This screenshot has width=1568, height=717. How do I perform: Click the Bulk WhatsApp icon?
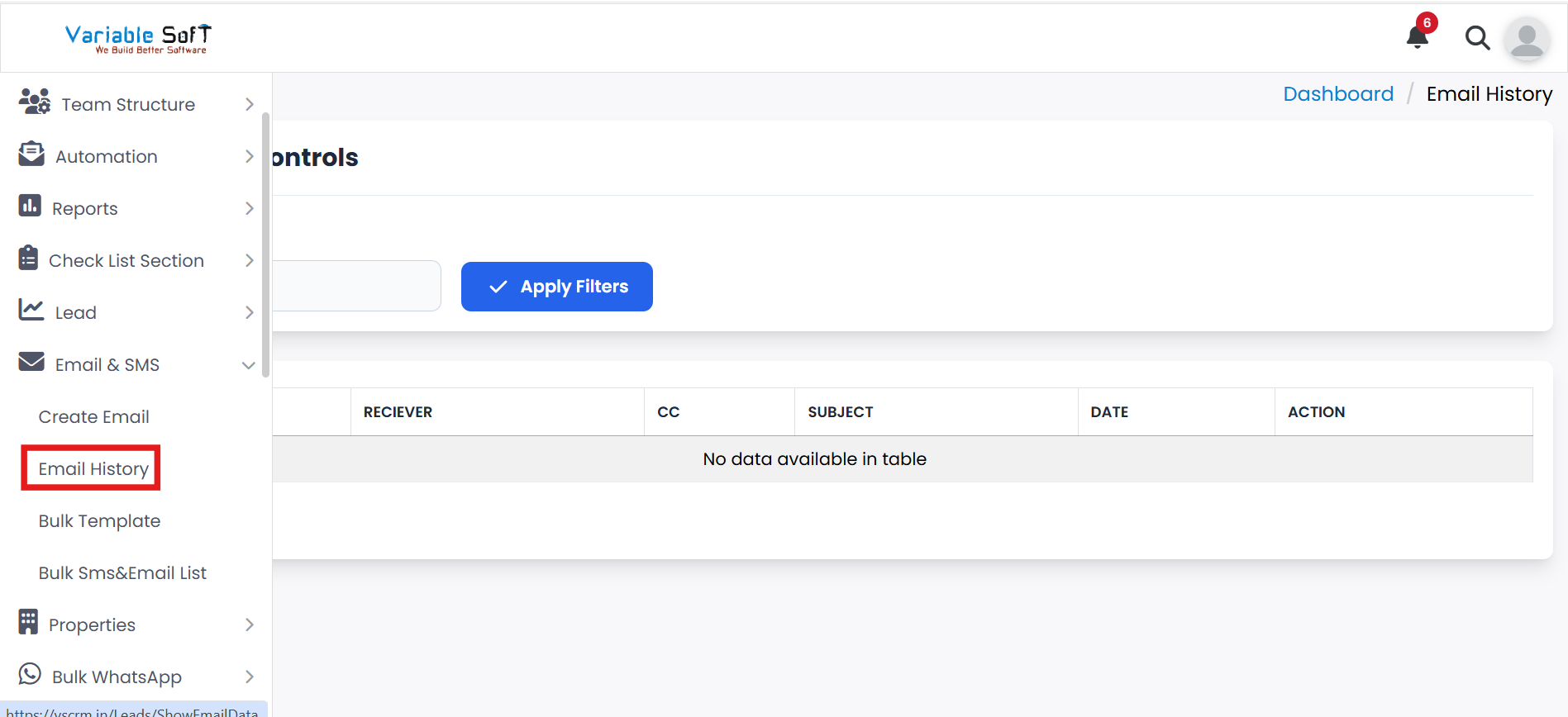pyautogui.click(x=30, y=674)
